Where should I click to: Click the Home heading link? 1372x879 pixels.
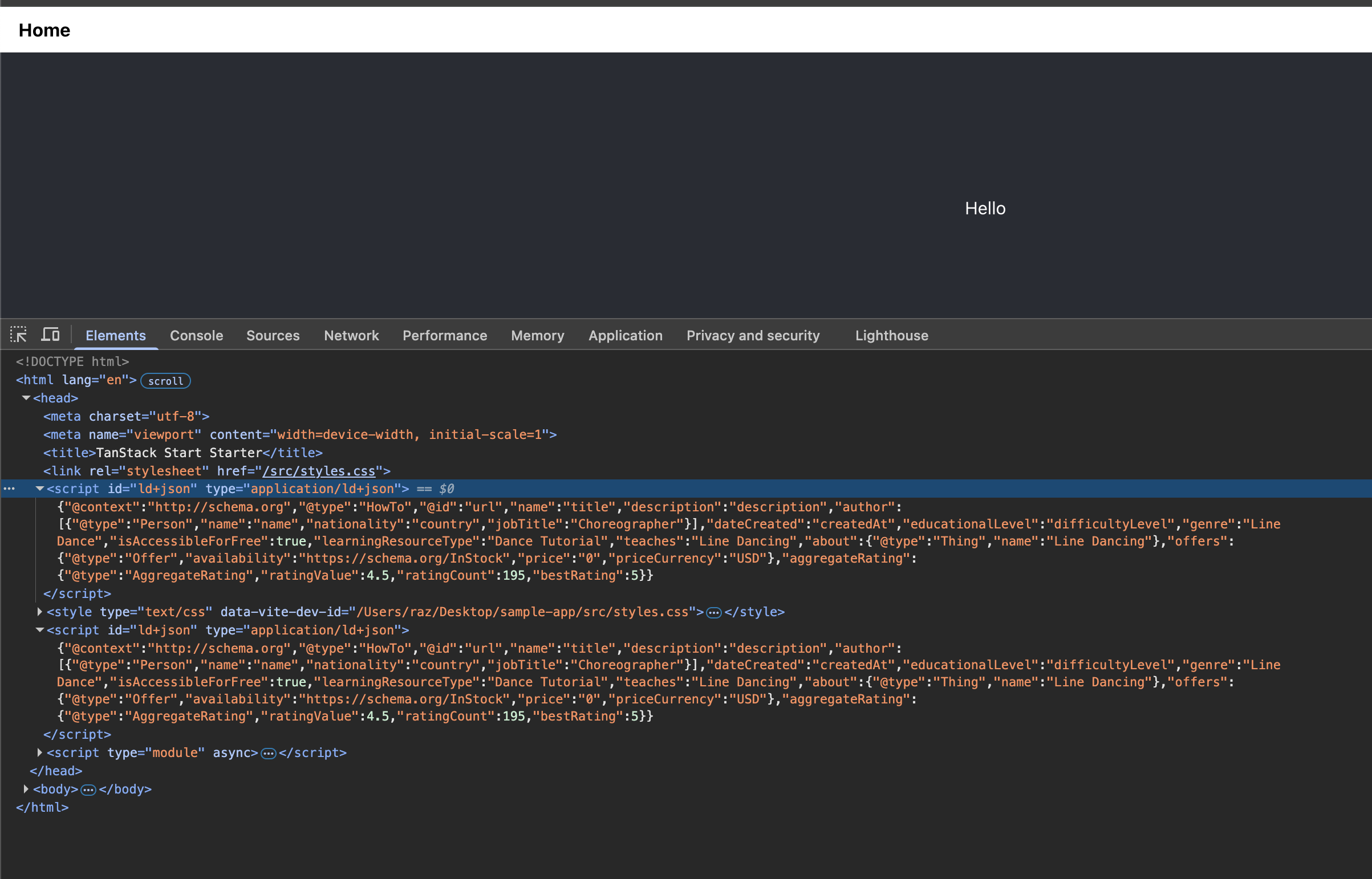[x=44, y=30]
